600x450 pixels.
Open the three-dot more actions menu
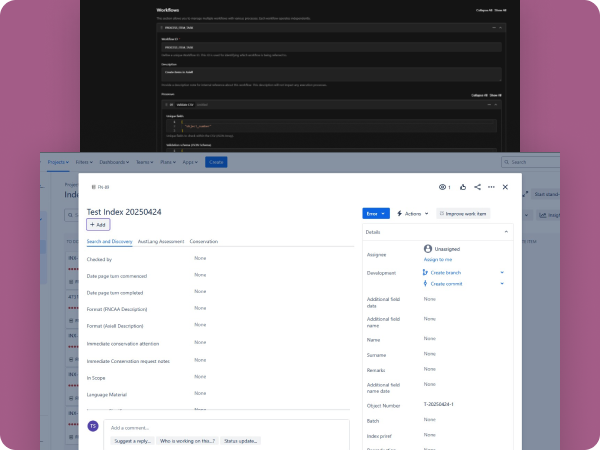(491, 187)
